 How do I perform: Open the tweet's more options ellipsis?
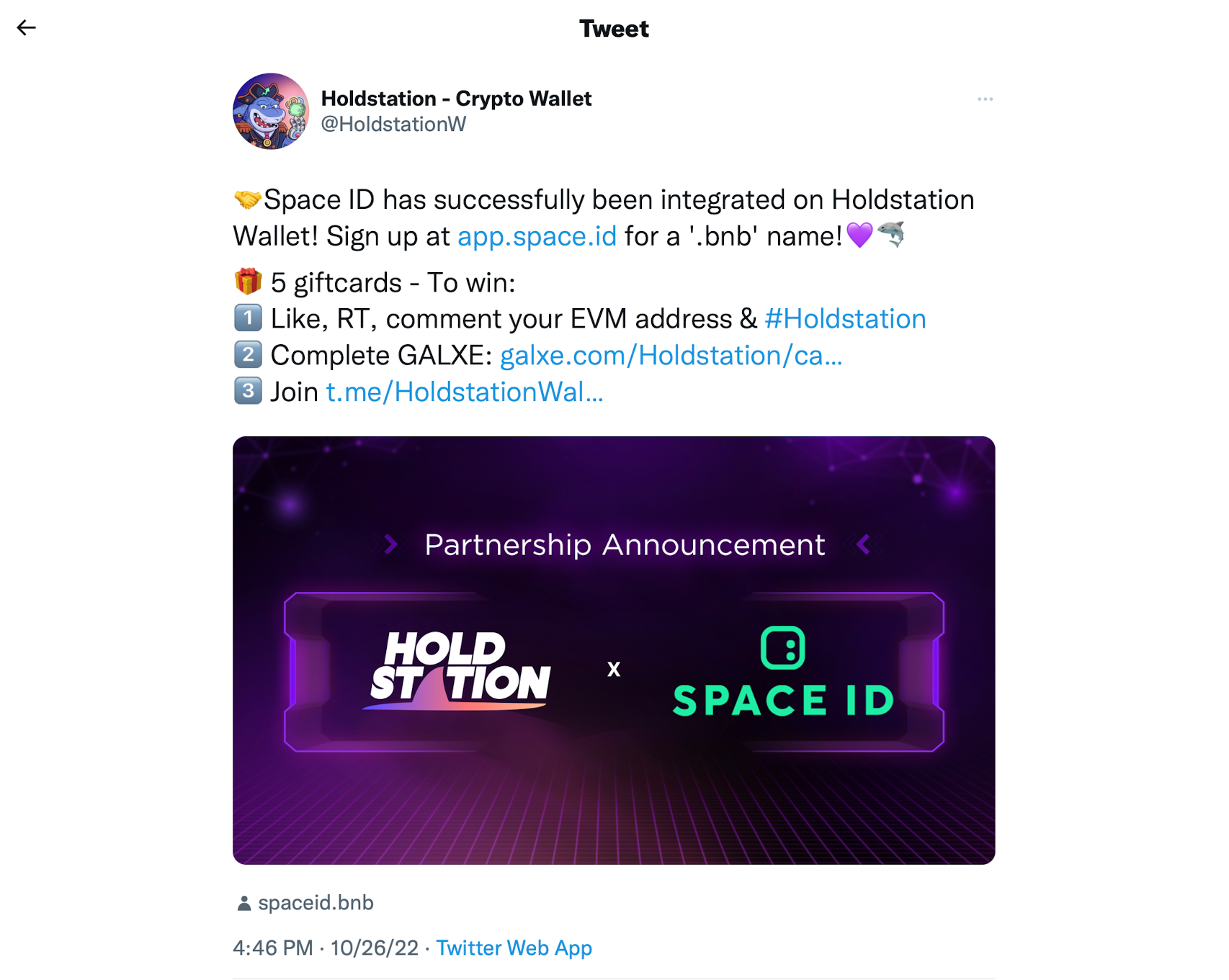985,99
